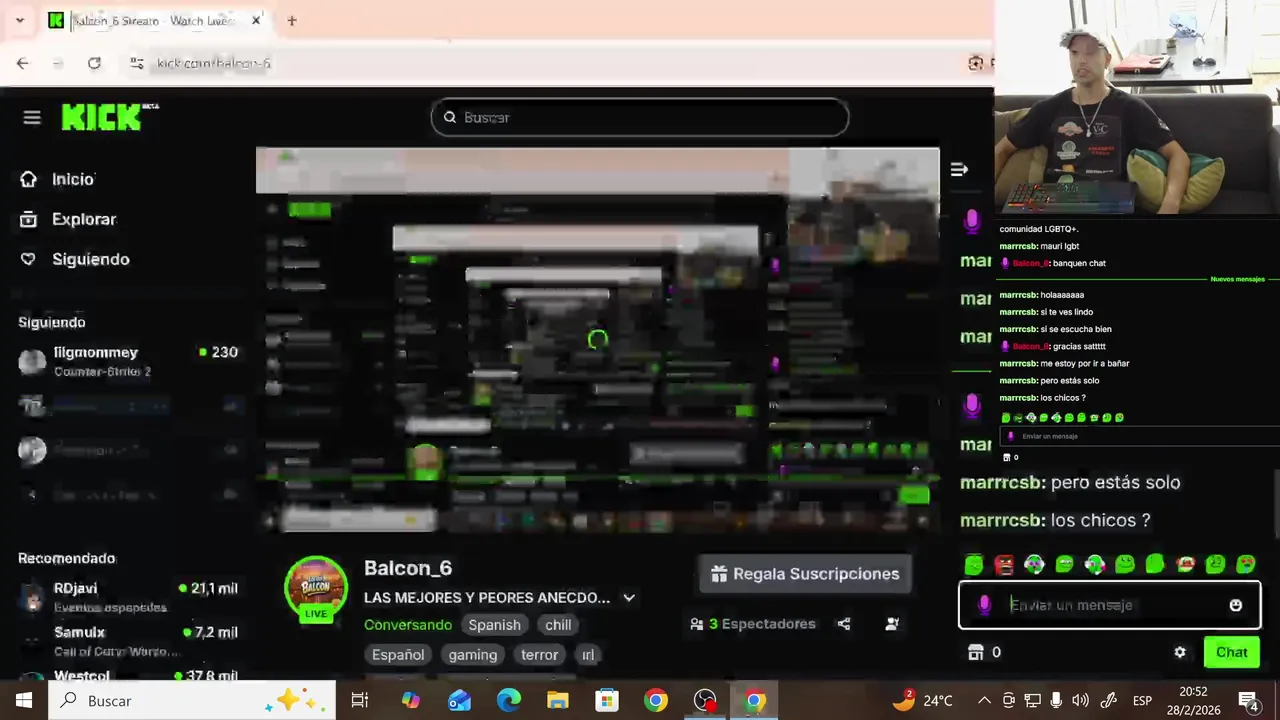Expand the stream title chevron

pyautogui.click(x=629, y=598)
